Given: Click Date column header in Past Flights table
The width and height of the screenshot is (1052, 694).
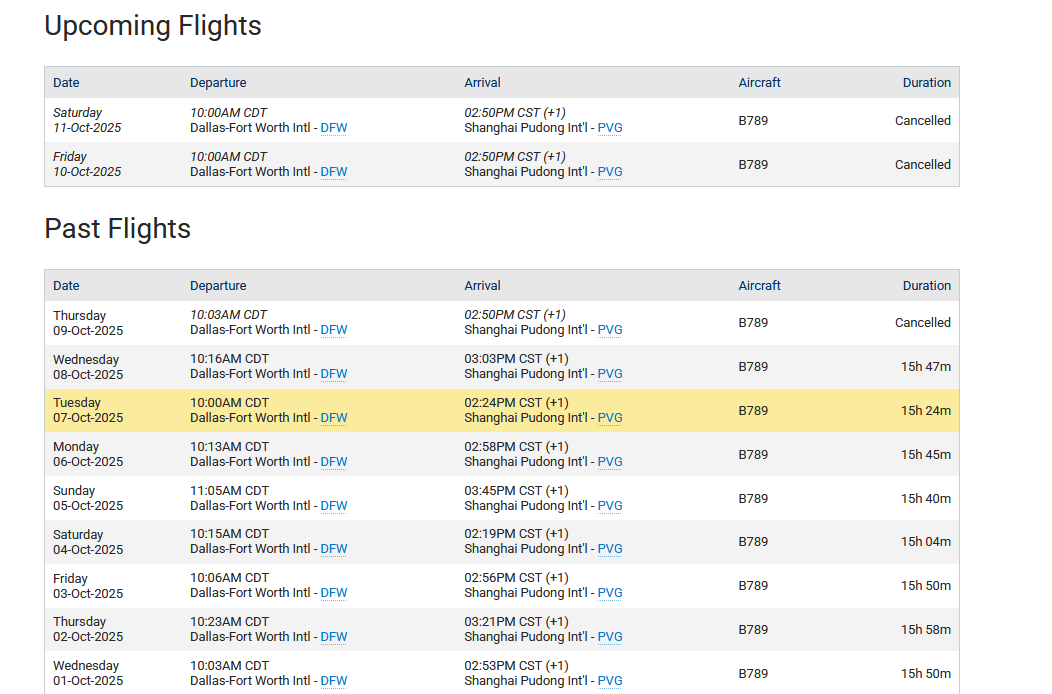Looking at the screenshot, I should pyautogui.click(x=66, y=286).
